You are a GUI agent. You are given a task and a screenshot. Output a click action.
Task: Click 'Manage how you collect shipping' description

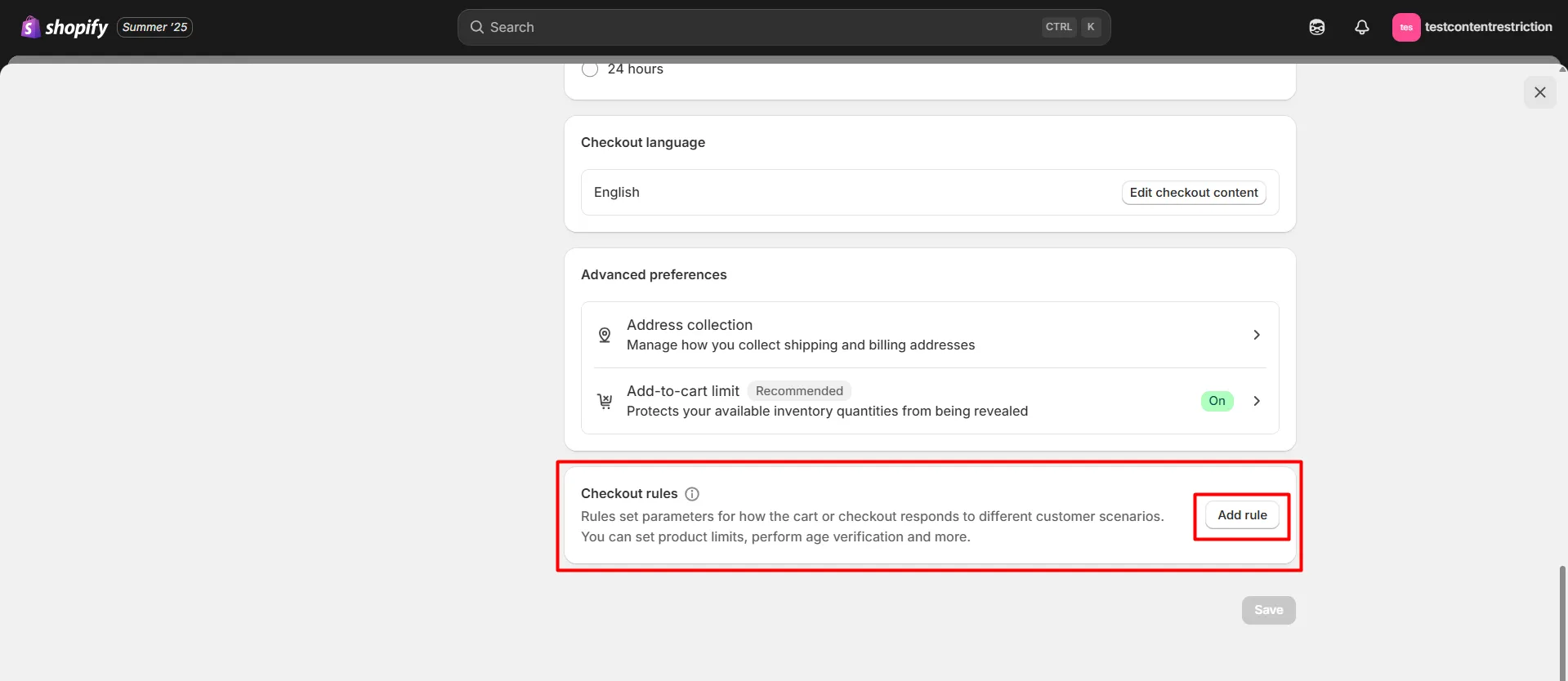tap(801, 345)
